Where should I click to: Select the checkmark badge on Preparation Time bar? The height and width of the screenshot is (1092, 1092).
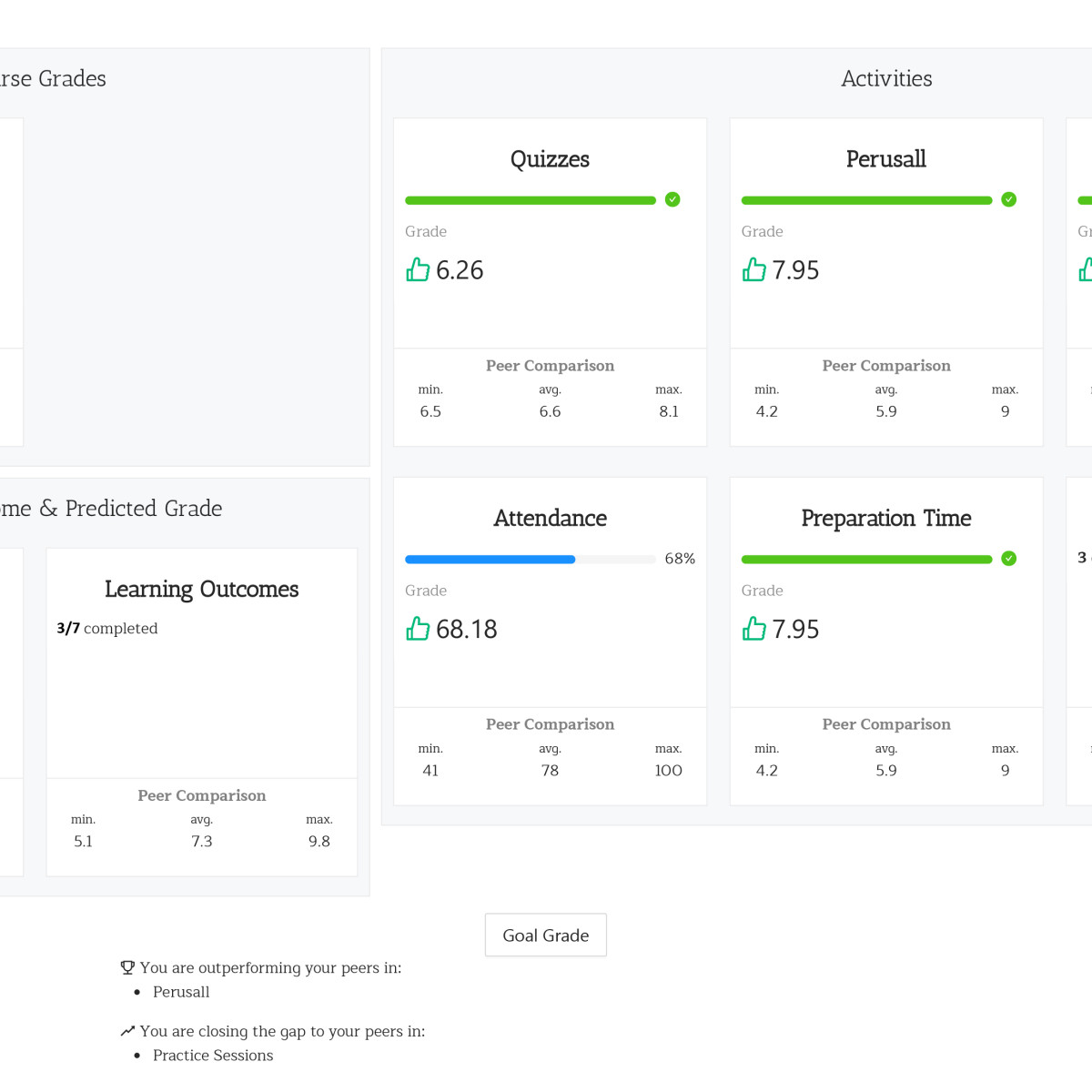point(1008,559)
